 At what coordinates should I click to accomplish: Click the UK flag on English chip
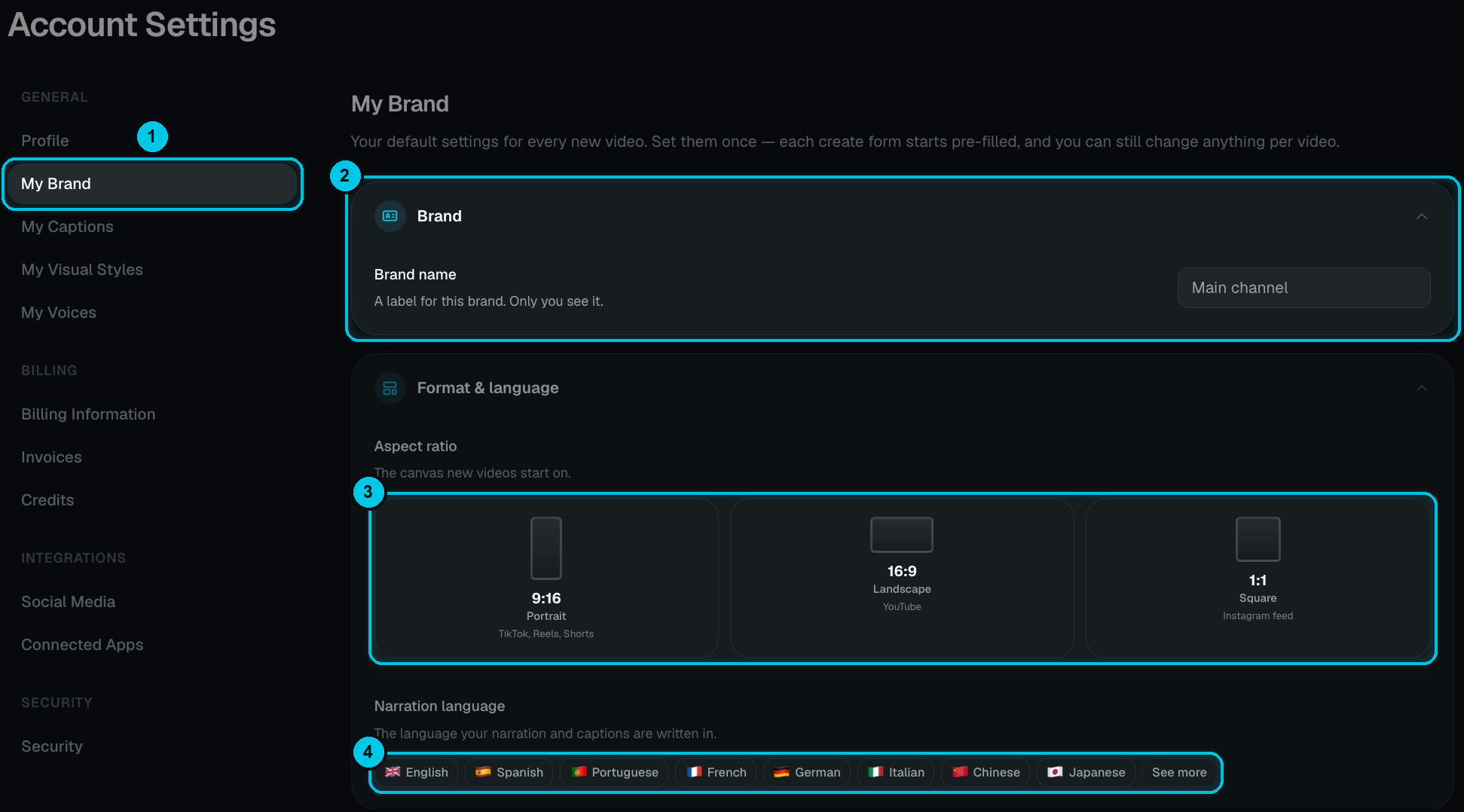click(x=393, y=772)
